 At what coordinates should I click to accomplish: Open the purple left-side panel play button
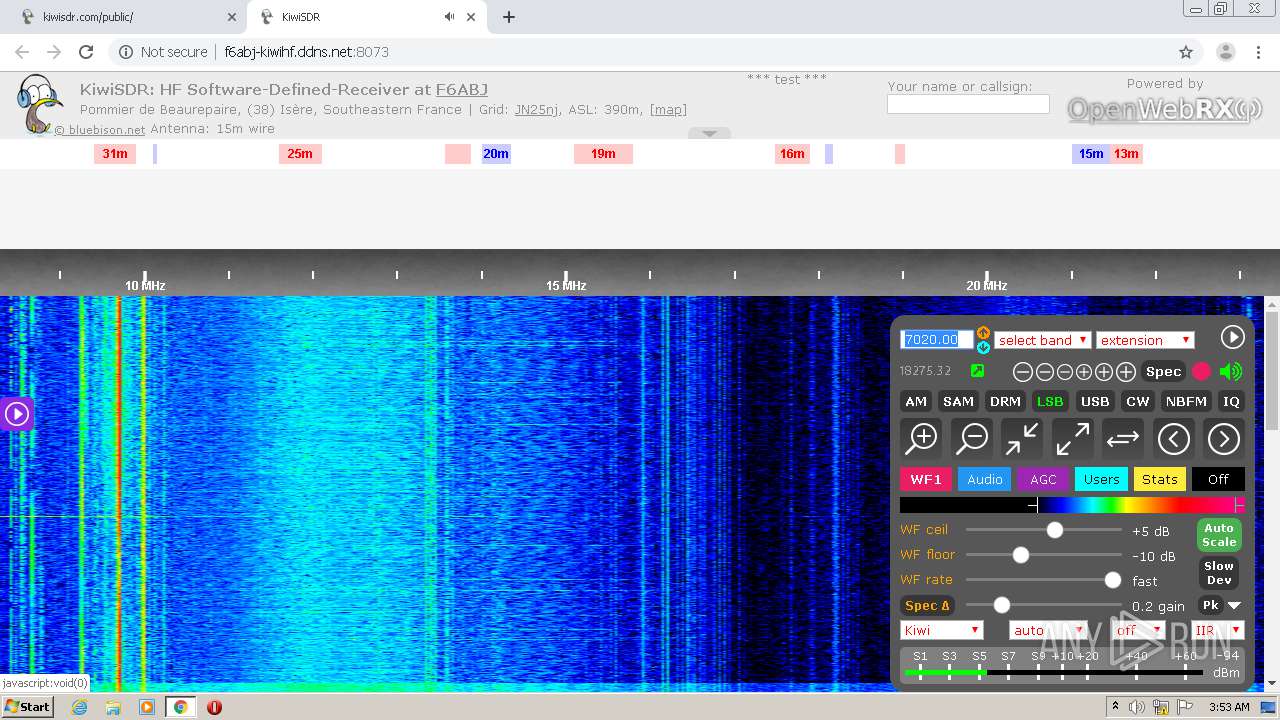pyautogui.click(x=17, y=413)
